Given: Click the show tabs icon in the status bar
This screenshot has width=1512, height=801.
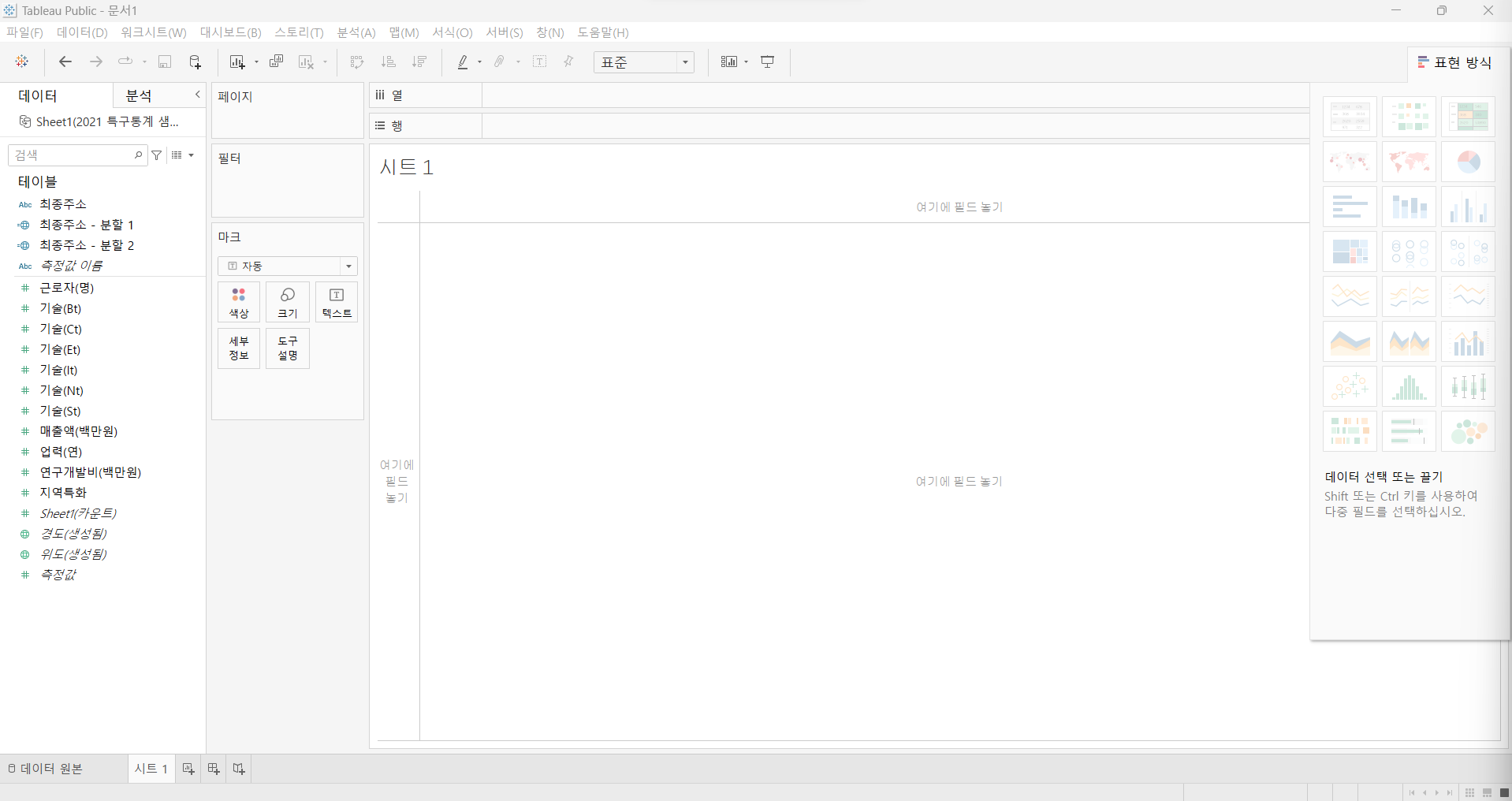Looking at the screenshot, I should 1504,792.
